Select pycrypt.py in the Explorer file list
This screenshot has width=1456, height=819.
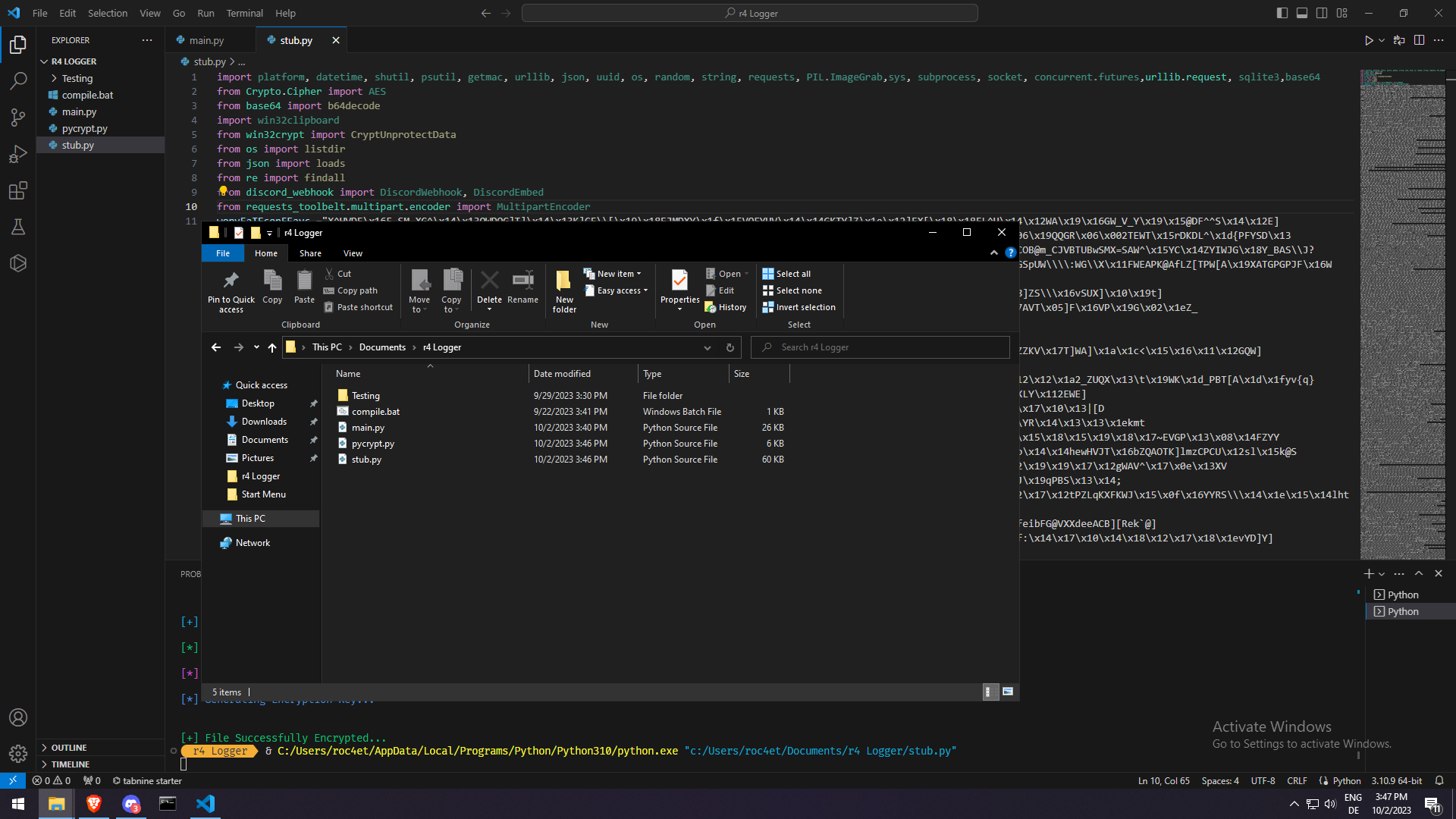372,444
